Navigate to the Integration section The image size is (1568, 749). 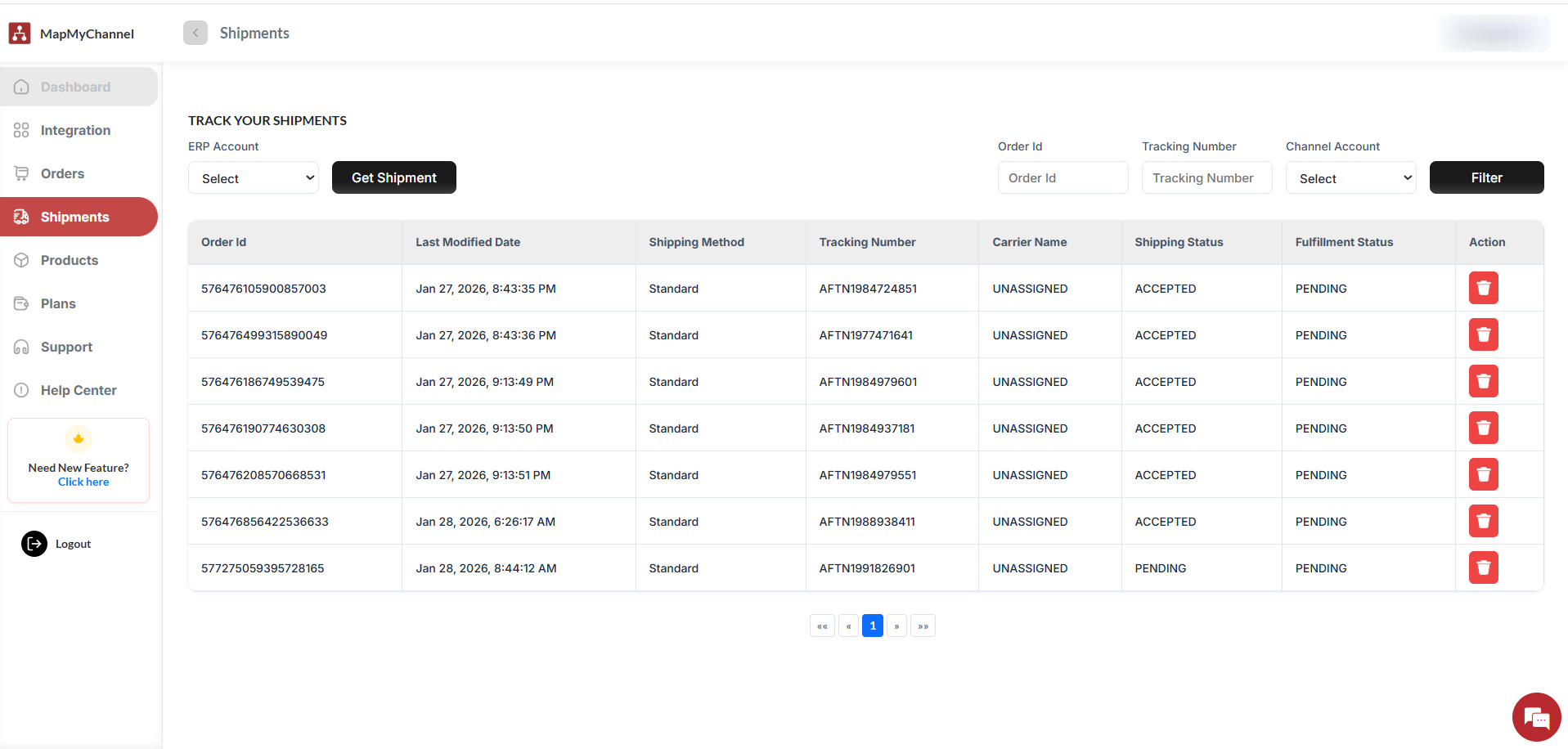[75, 130]
